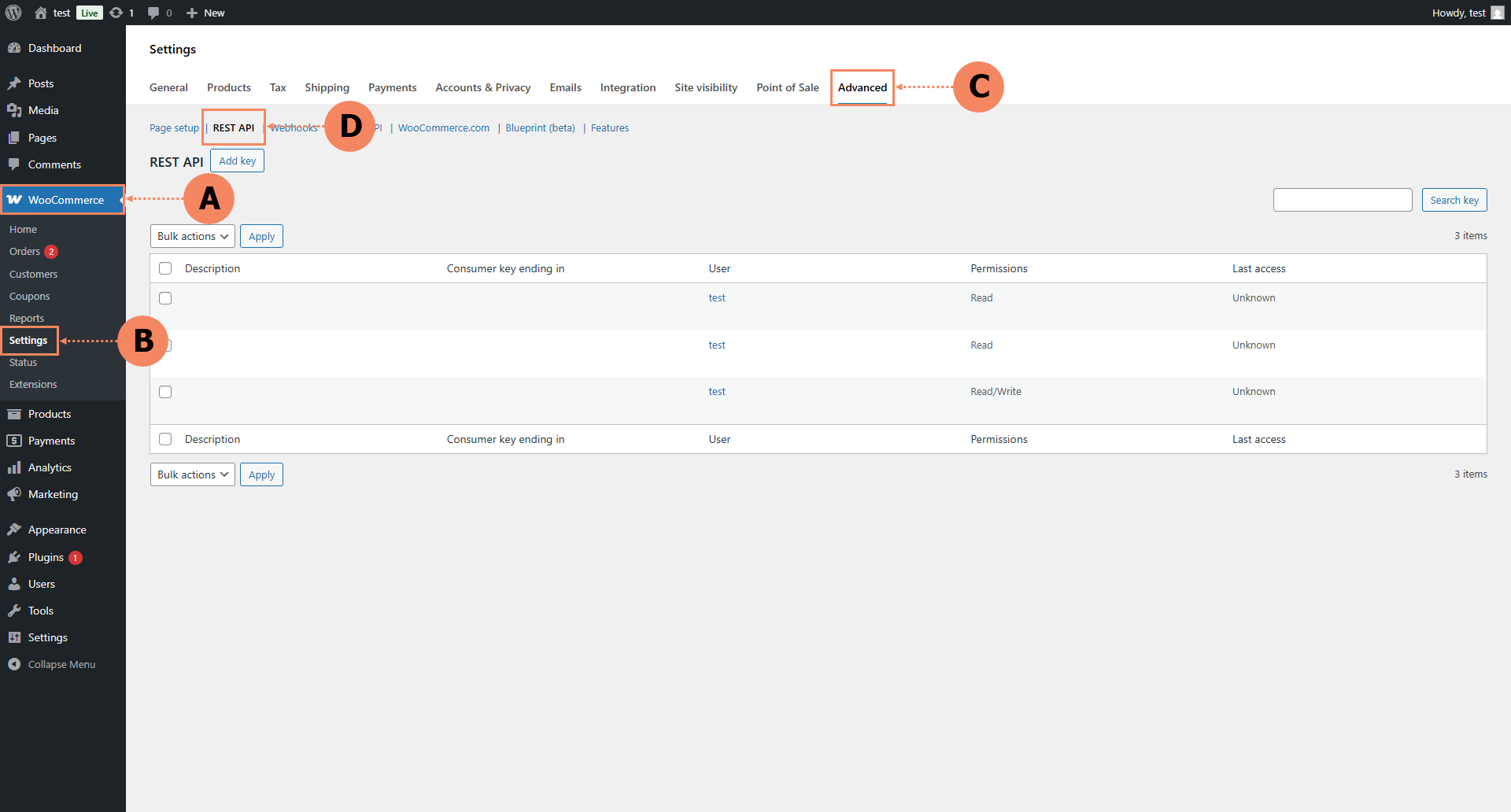Screen dimensions: 1511x812
Task: Open the Blueprint (beta) link
Action: point(540,127)
